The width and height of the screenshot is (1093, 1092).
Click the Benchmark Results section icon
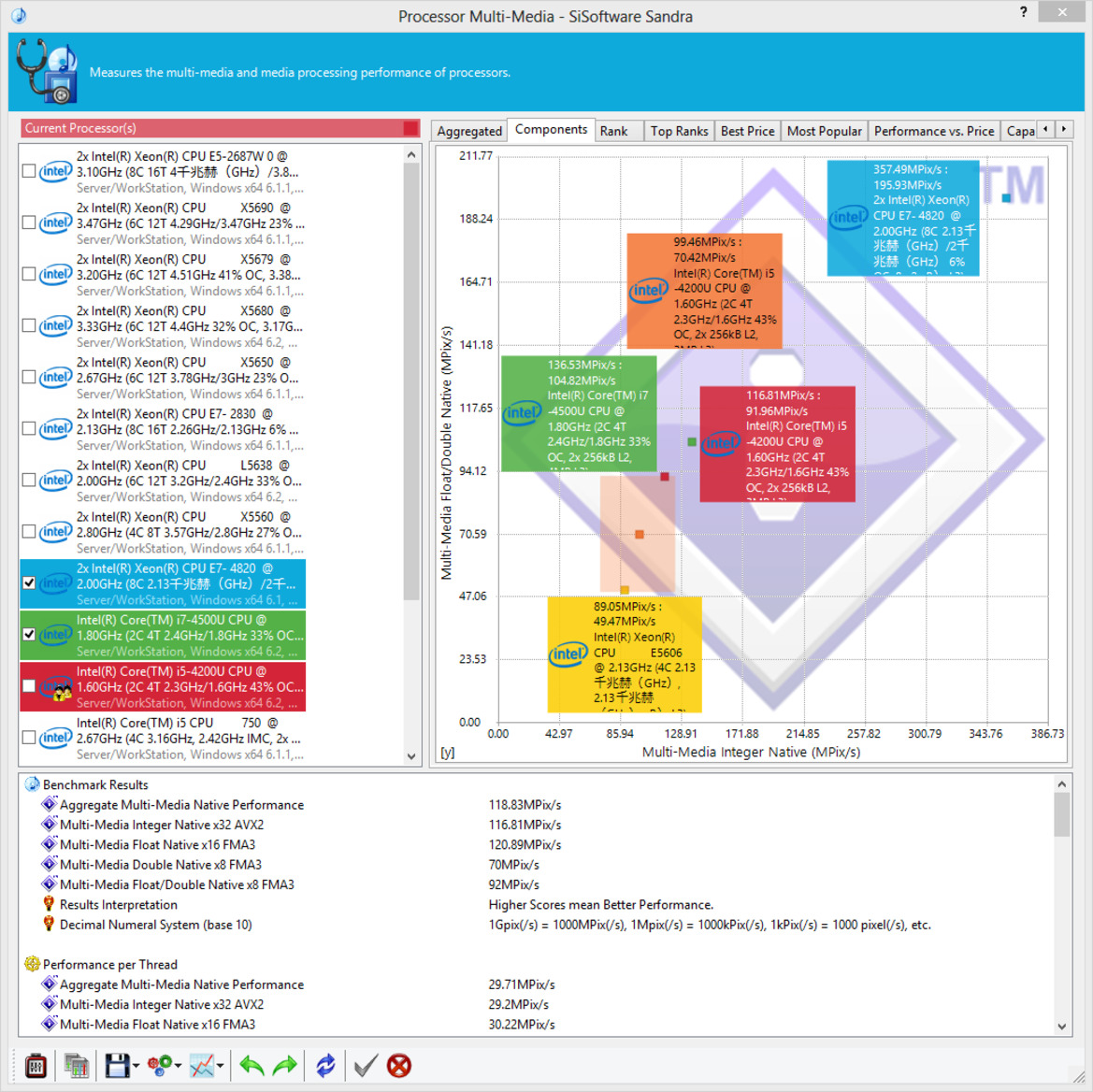(x=32, y=784)
